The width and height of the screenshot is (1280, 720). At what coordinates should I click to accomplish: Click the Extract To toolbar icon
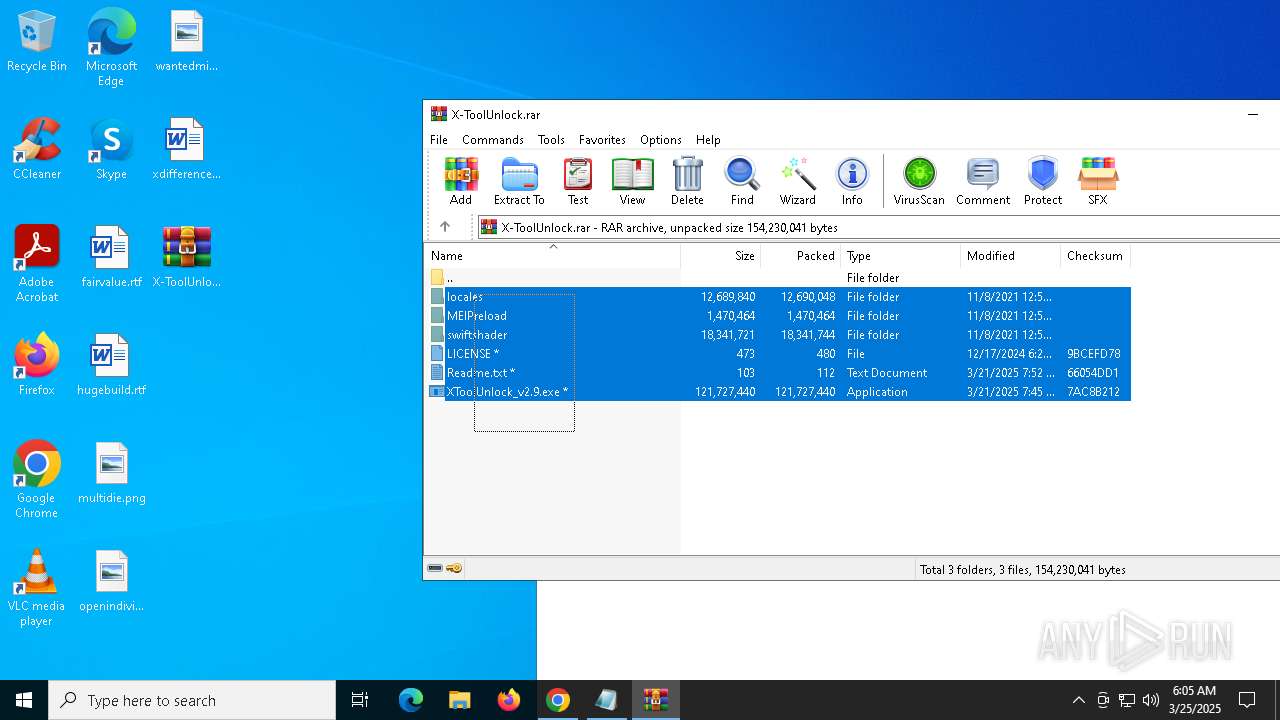pyautogui.click(x=519, y=181)
